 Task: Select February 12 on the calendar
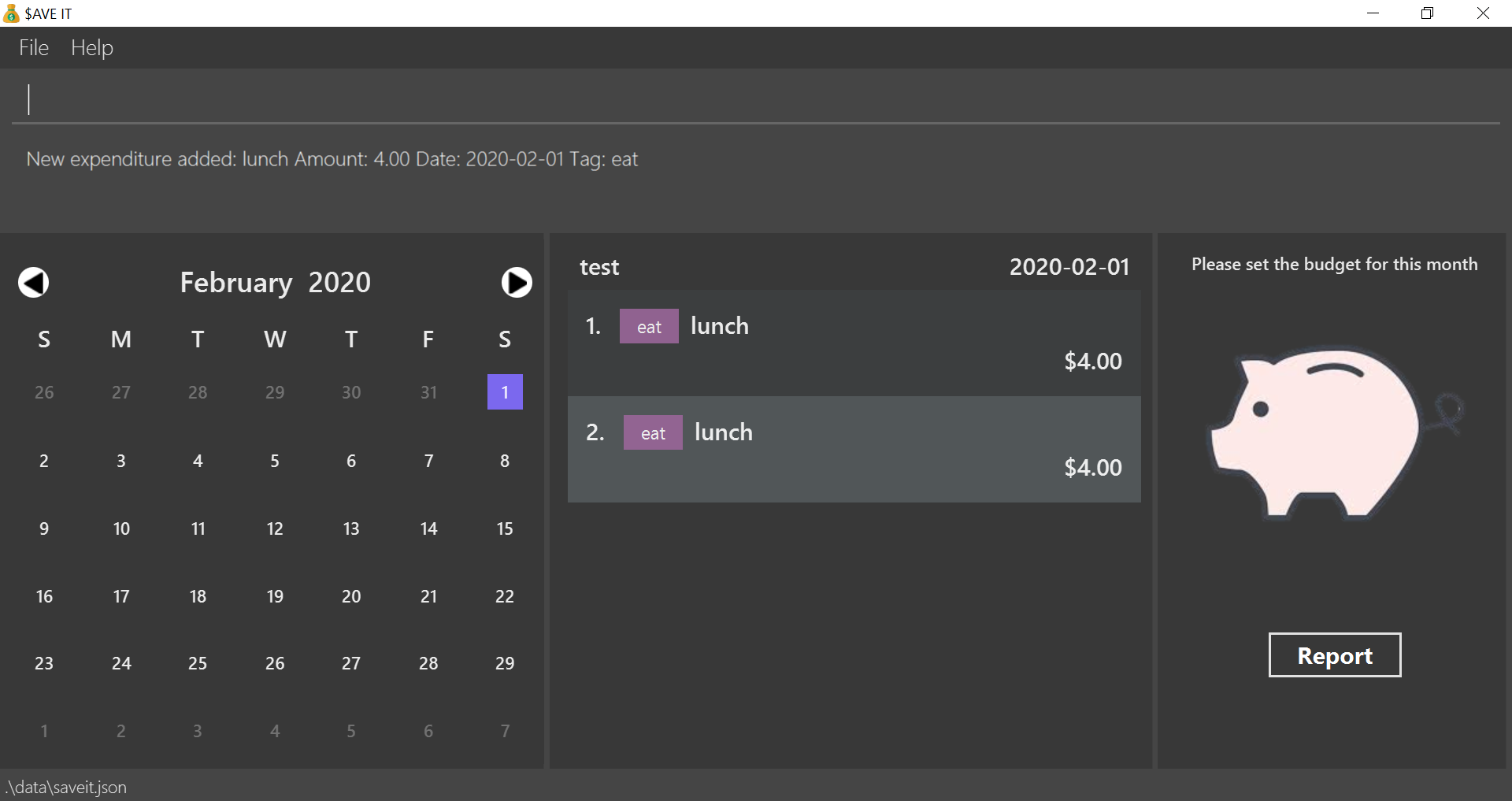coord(275,528)
